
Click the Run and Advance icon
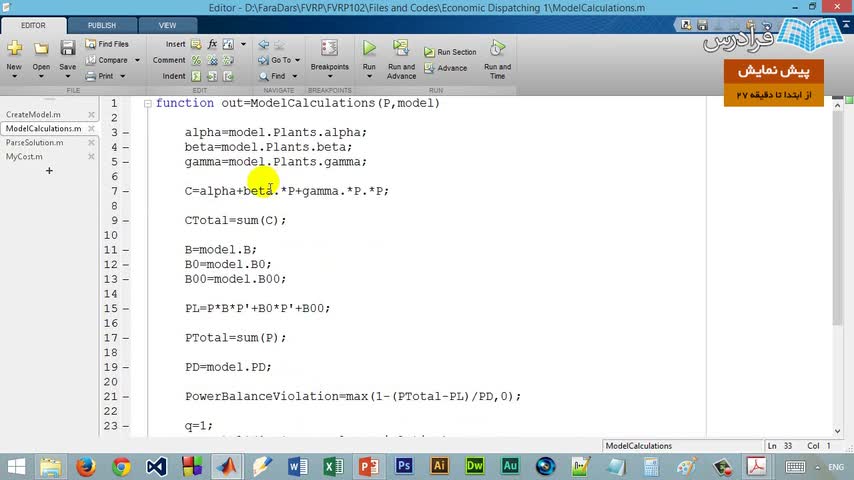click(x=401, y=48)
